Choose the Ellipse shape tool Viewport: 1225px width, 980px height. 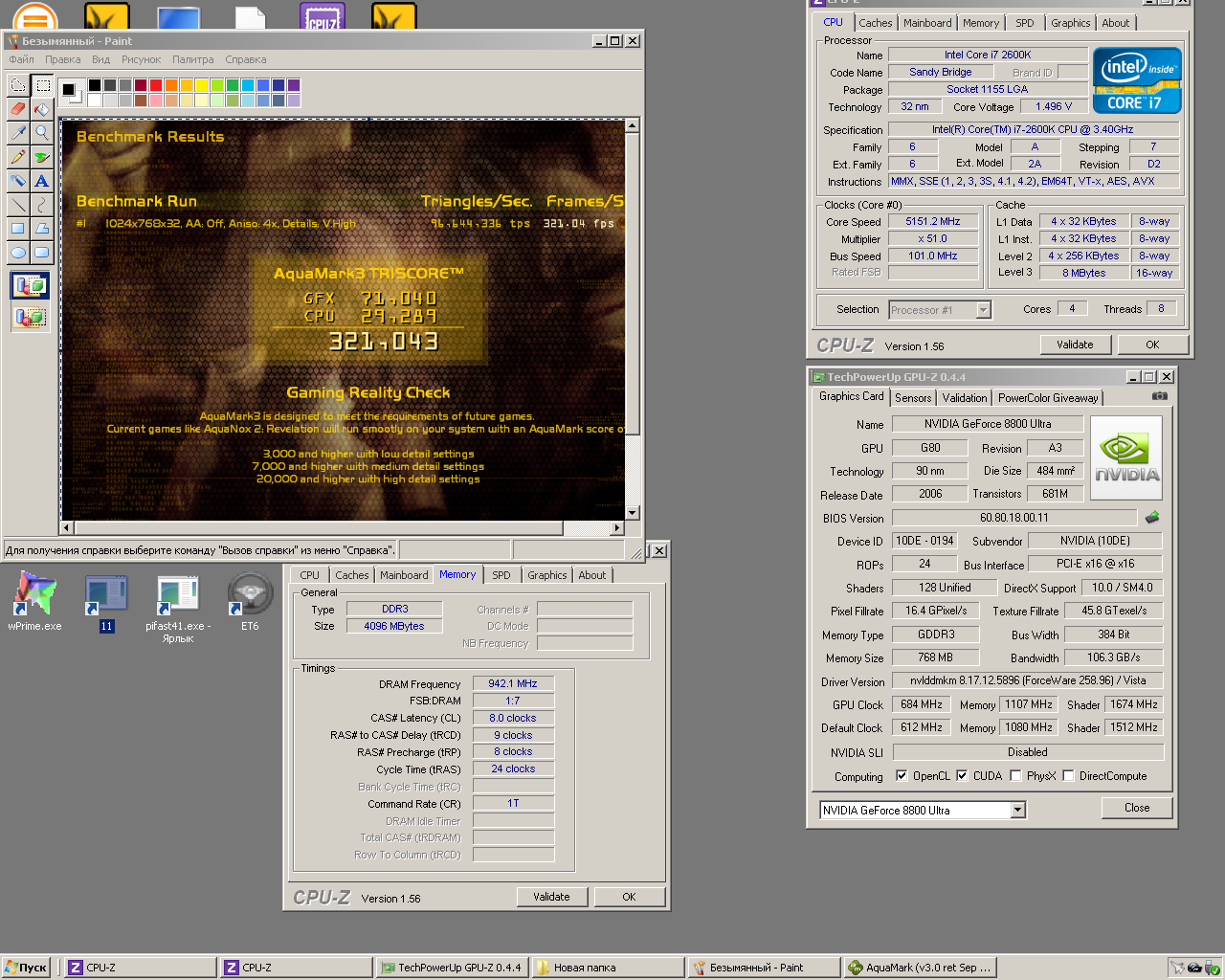pos(17,253)
